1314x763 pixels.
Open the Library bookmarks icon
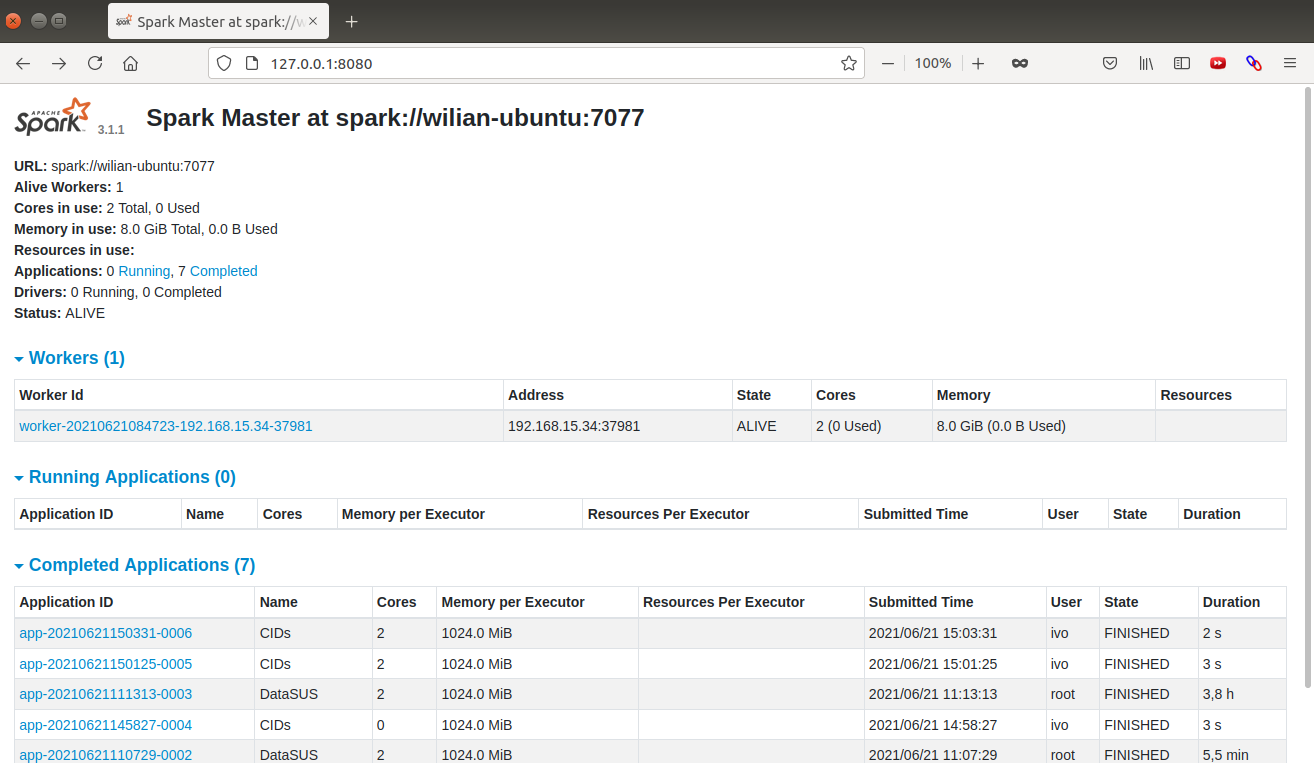(1146, 63)
